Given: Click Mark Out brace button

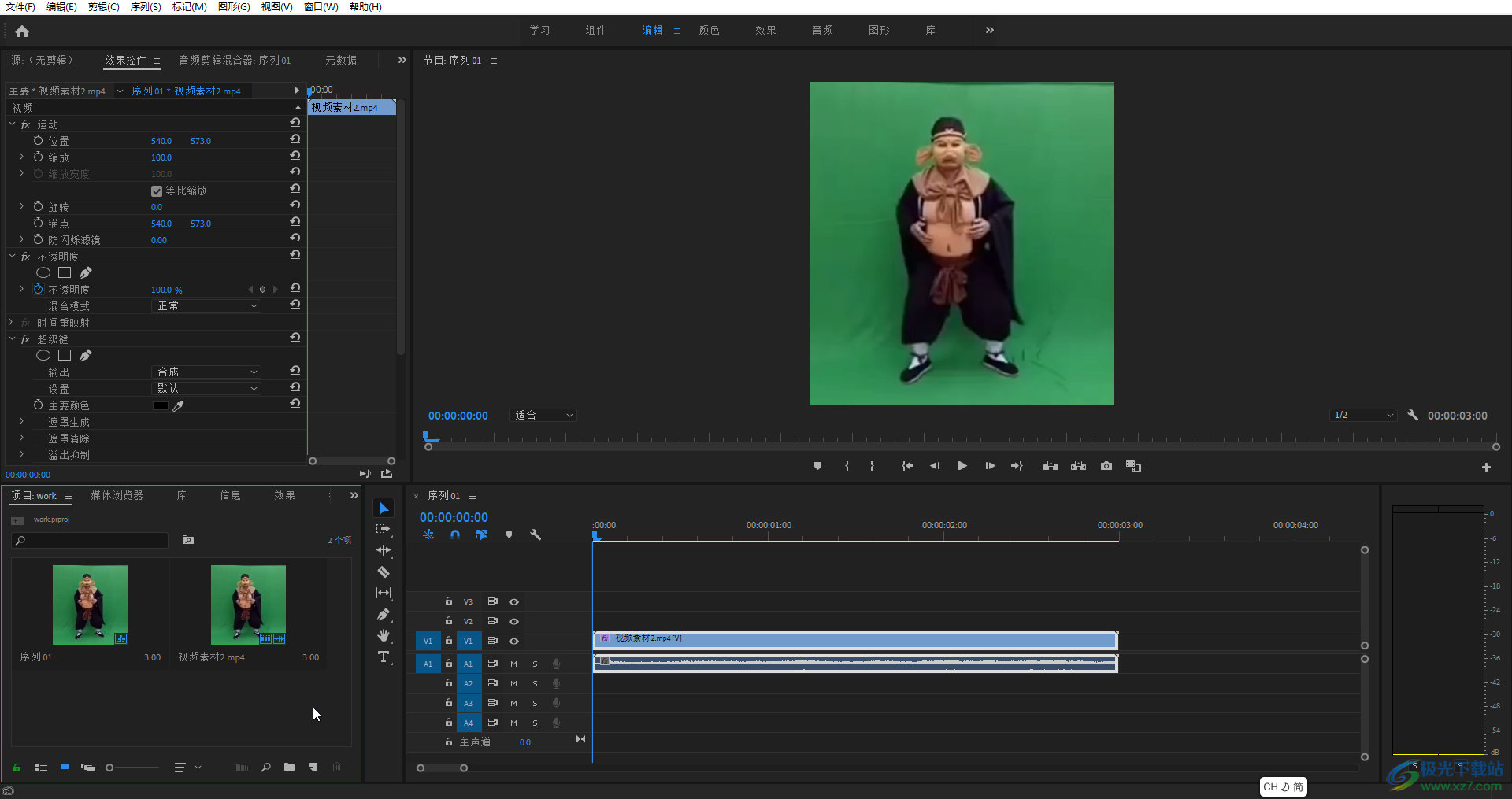Looking at the screenshot, I should [872, 466].
